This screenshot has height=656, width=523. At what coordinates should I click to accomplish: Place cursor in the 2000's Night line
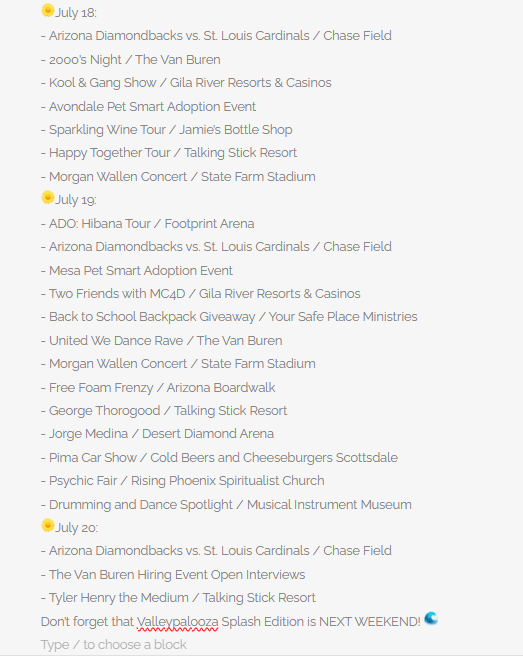click(x=131, y=60)
